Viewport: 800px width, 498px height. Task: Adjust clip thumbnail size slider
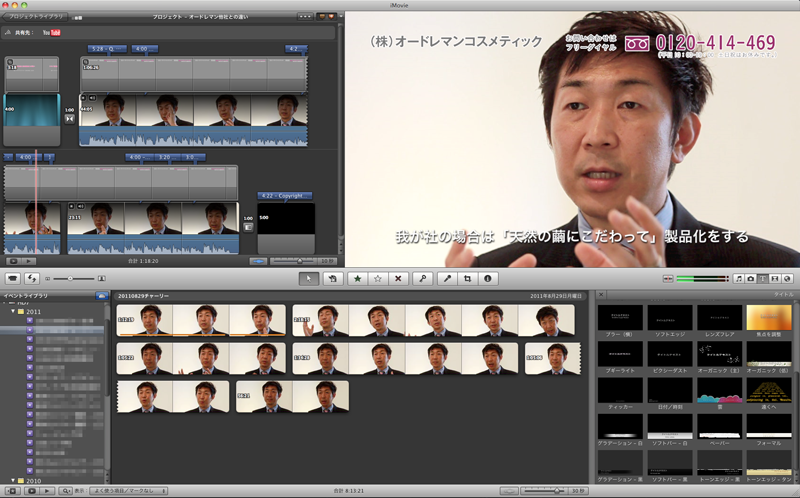pos(74,279)
